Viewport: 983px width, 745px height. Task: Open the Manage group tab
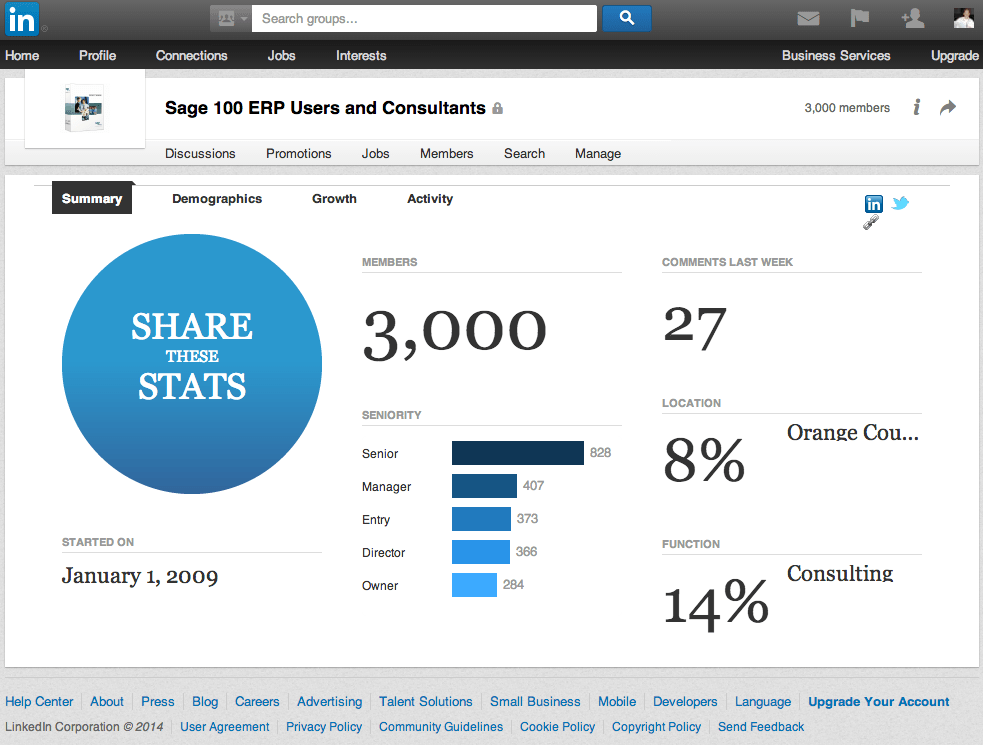[598, 154]
